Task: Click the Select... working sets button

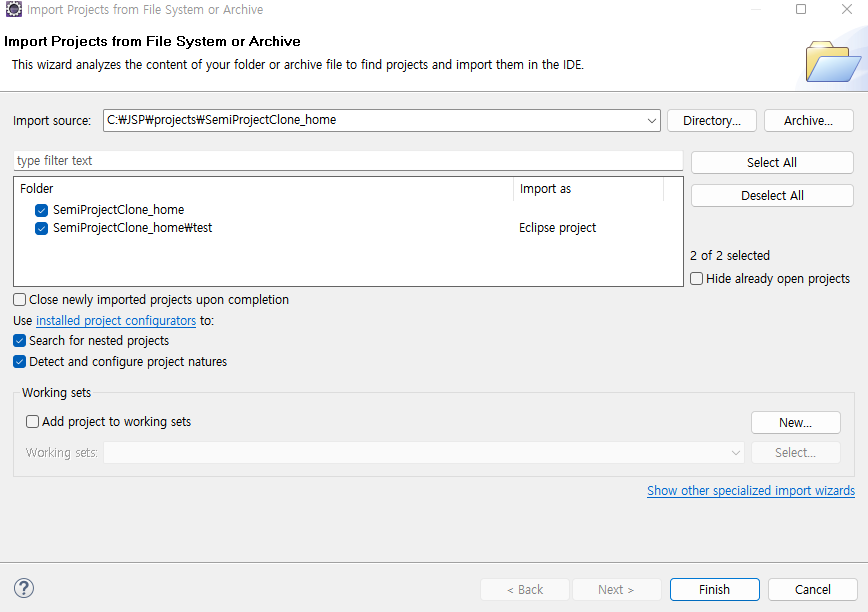Action: click(x=795, y=453)
